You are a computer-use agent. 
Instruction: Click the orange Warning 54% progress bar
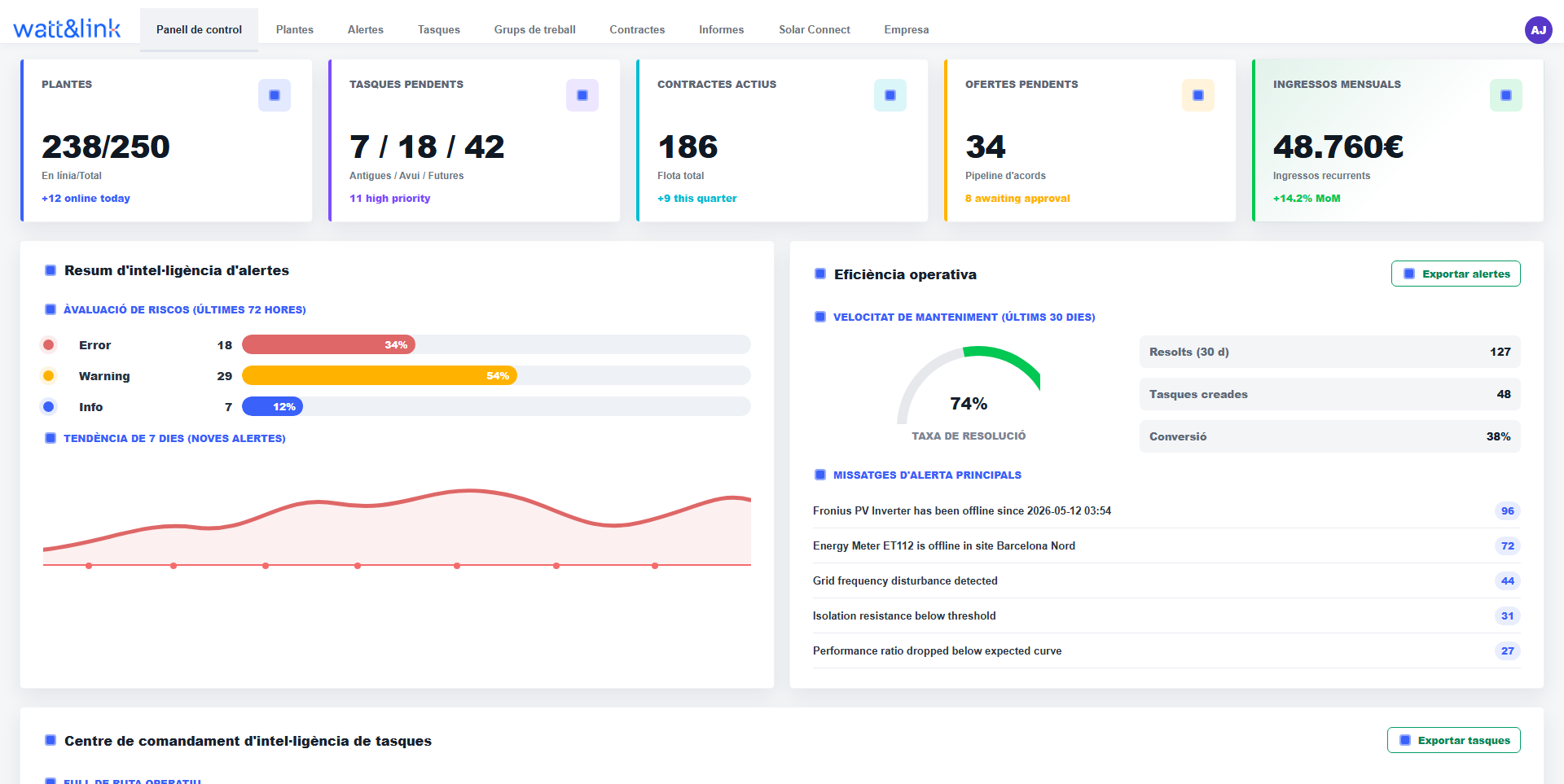[380, 376]
